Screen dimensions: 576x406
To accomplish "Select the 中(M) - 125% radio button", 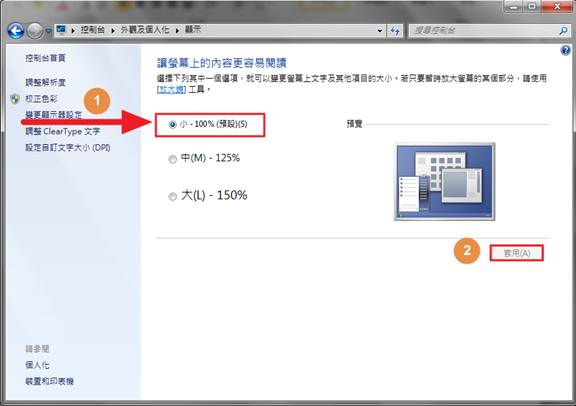I will tap(172, 159).
